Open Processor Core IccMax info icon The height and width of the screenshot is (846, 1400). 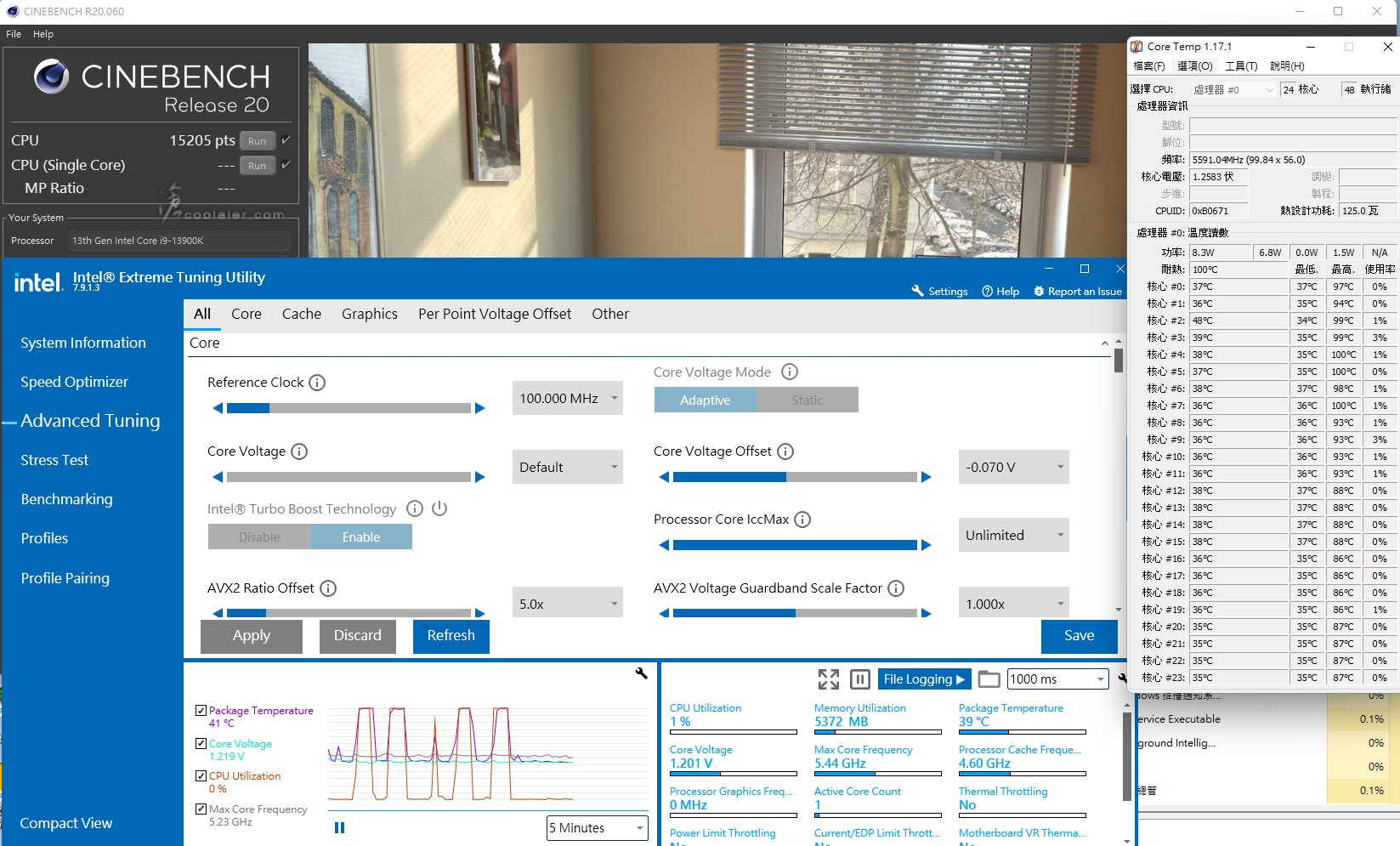click(x=802, y=520)
